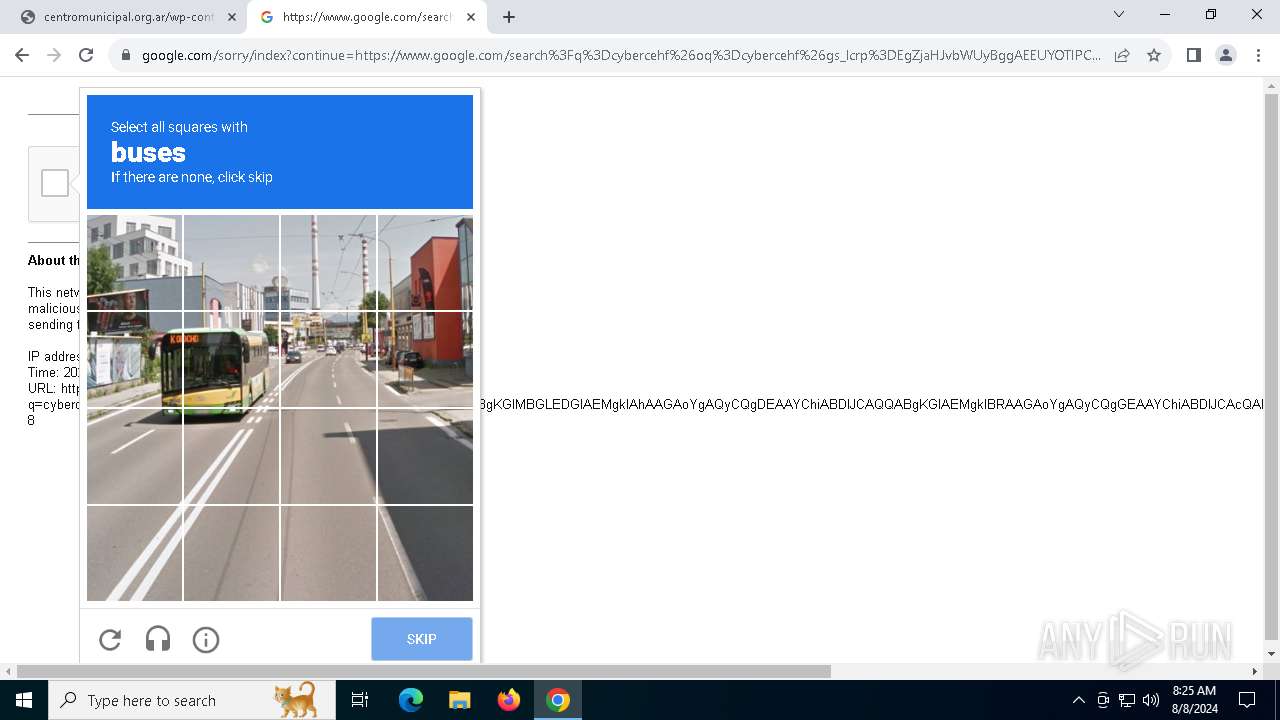Close the Google search tab

coord(471,17)
